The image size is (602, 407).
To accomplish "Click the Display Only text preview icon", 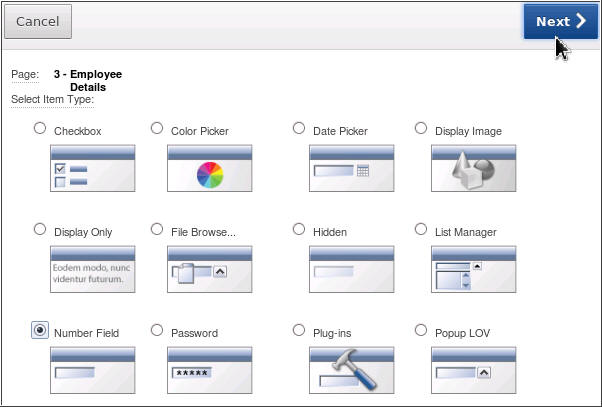I will (92, 269).
